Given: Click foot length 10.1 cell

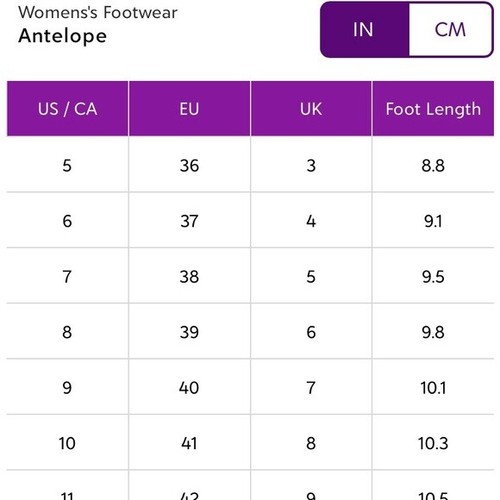Looking at the screenshot, I should click(x=433, y=387).
